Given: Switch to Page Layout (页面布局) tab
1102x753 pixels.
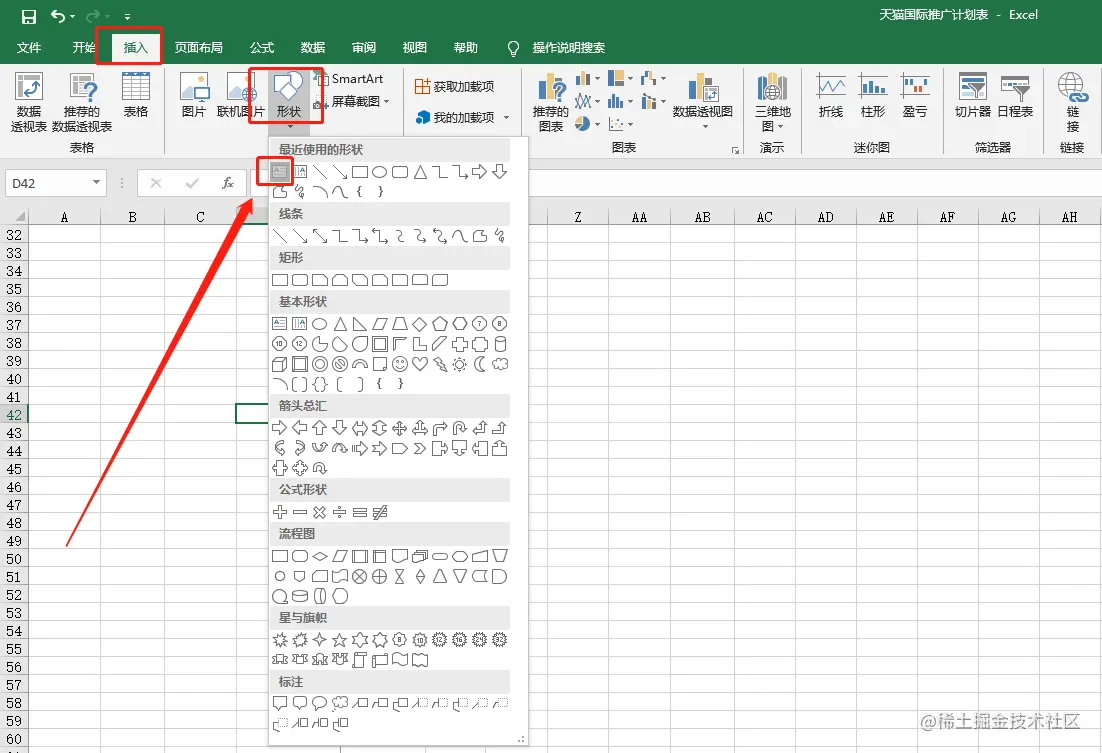Looking at the screenshot, I should pyautogui.click(x=199, y=48).
